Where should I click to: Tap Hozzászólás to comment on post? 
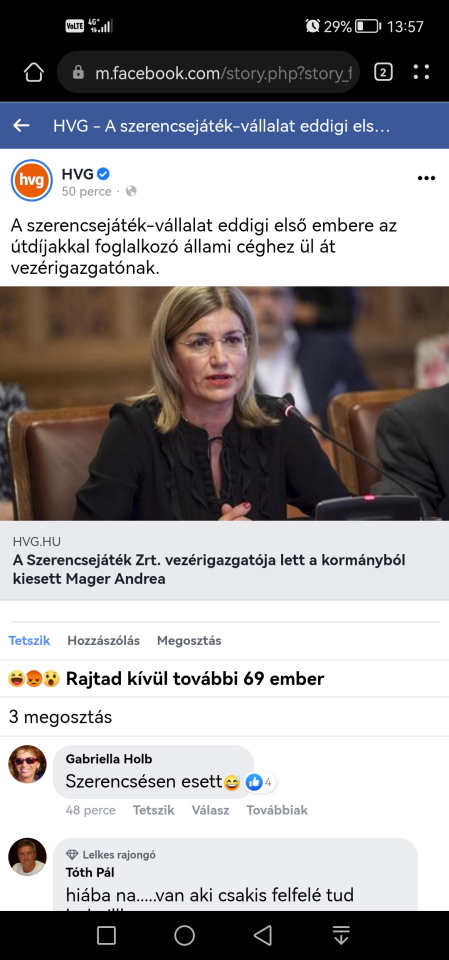104,640
